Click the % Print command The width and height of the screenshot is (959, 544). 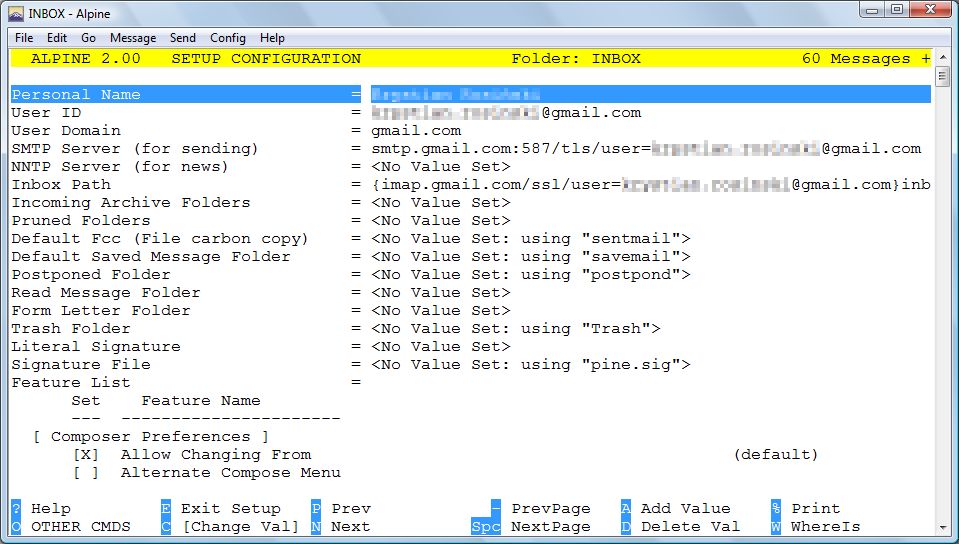coord(806,509)
